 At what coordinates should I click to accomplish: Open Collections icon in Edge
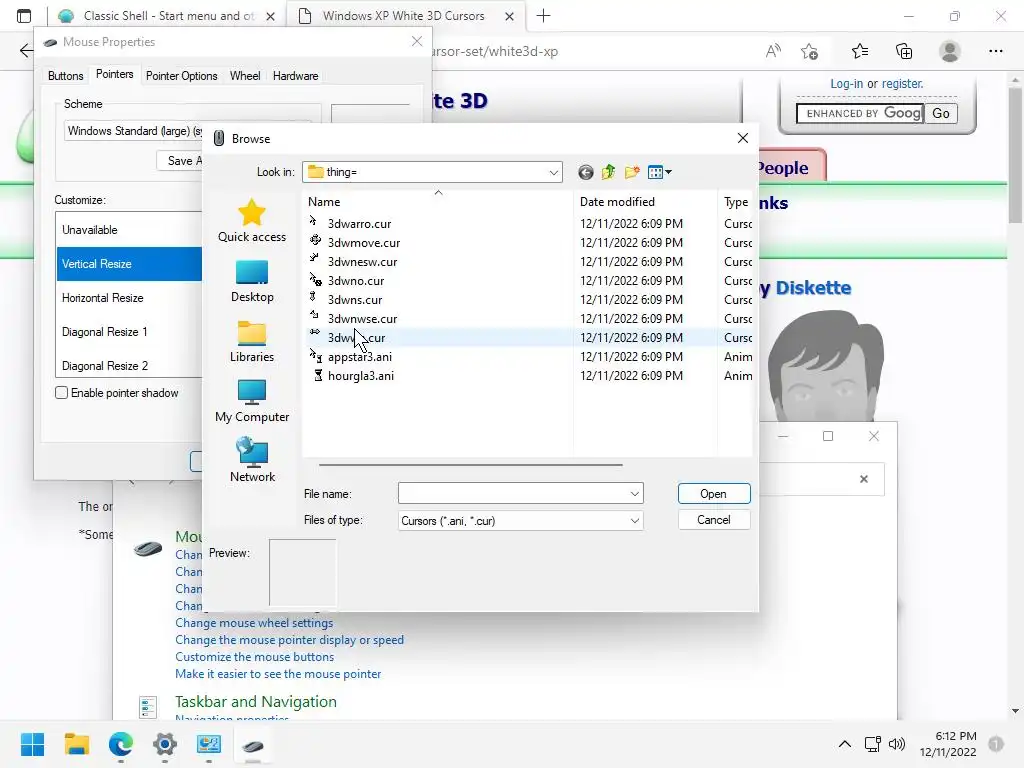904,51
